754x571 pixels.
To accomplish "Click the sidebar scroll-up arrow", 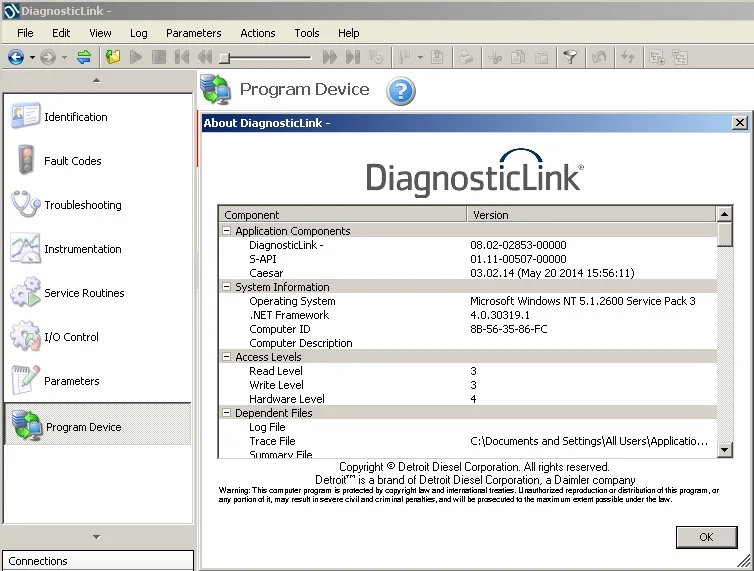I will [x=97, y=80].
